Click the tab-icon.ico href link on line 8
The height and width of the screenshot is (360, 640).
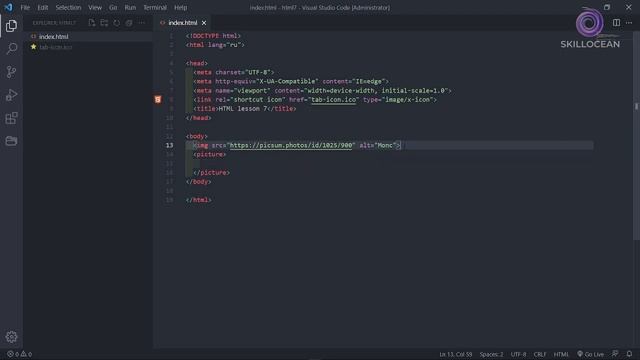(x=333, y=100)
